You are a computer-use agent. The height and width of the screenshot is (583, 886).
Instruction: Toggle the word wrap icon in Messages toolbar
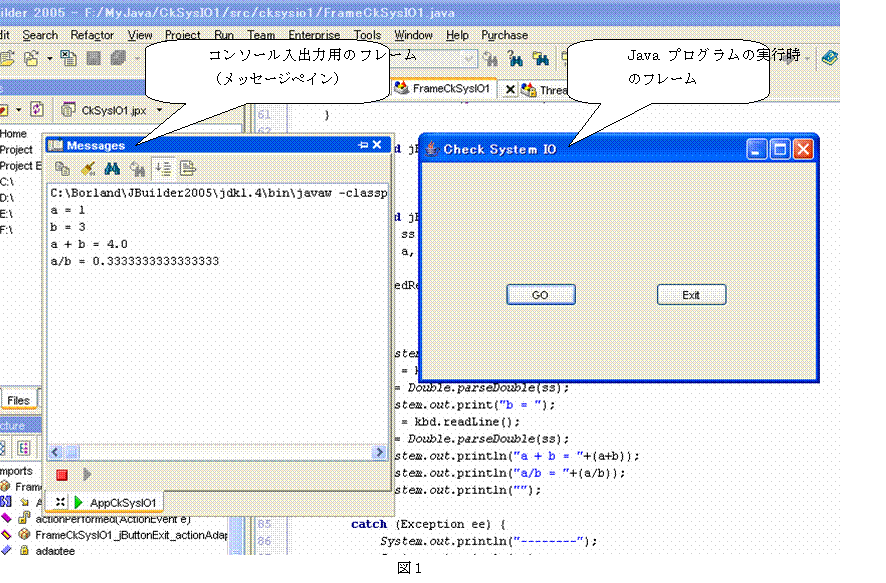162,169
